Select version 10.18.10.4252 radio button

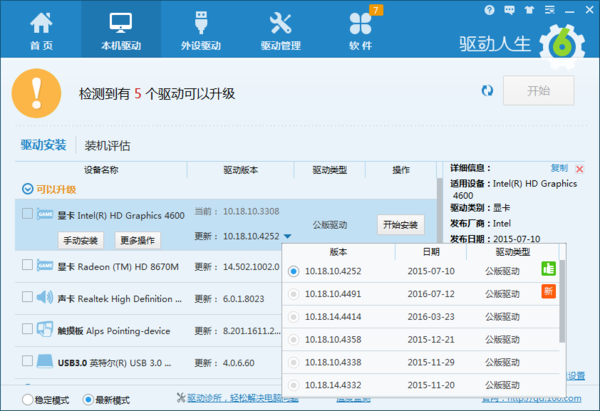tap(293, 271)
